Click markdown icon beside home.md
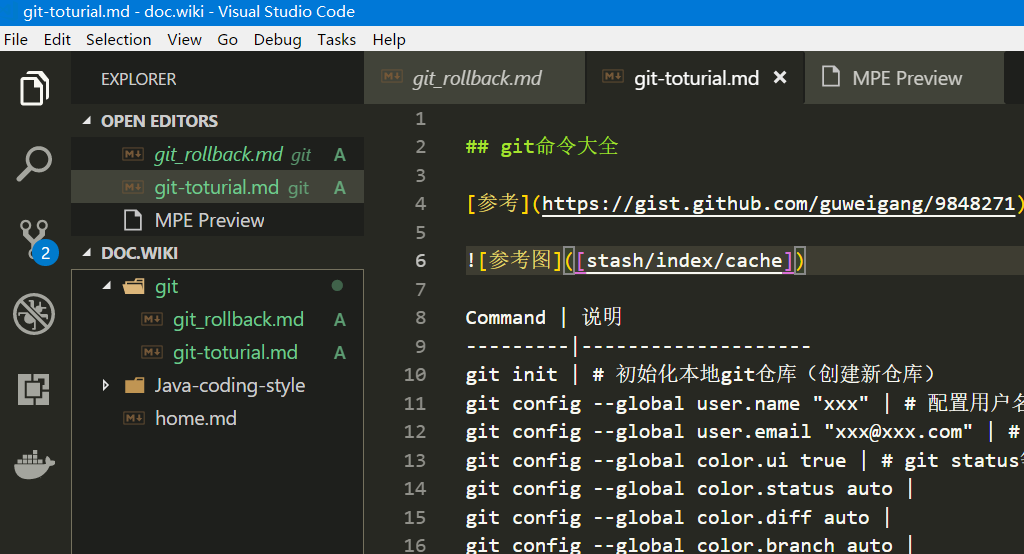Screen dimensions: 1024x554 pyautogui.click(x=134, y=418)
